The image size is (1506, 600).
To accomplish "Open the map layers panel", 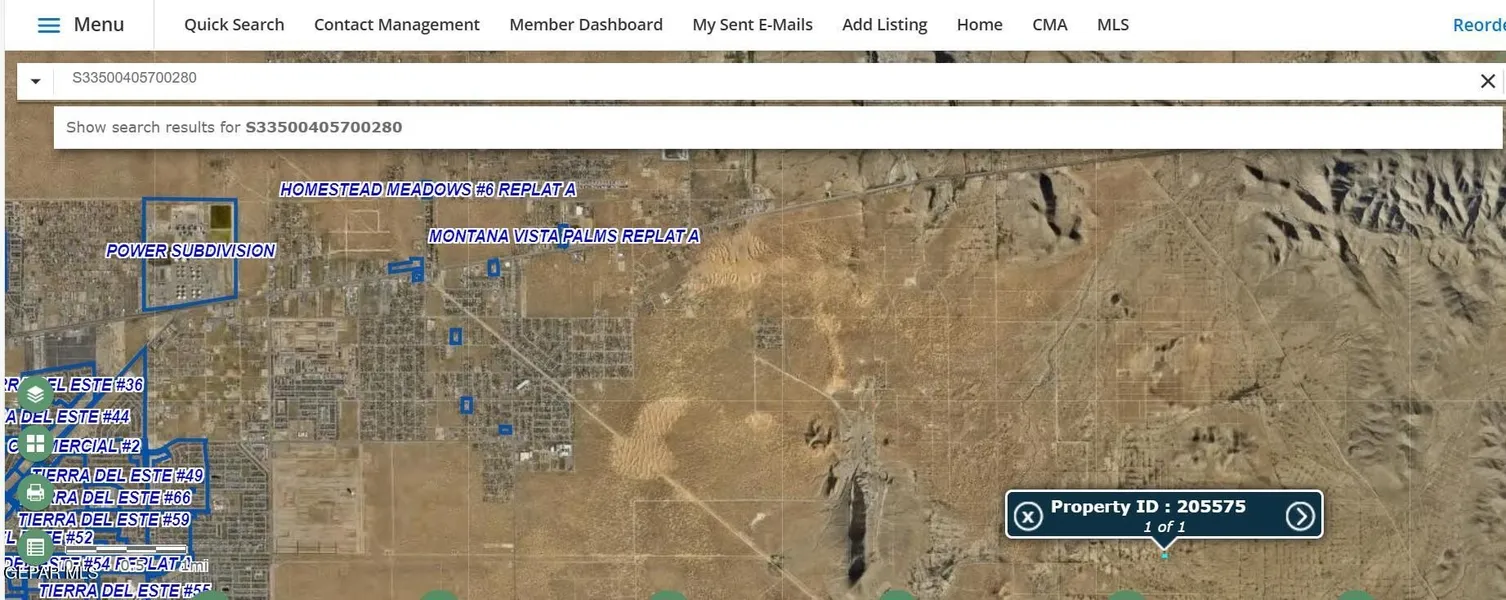I will [x=35, y=395].
